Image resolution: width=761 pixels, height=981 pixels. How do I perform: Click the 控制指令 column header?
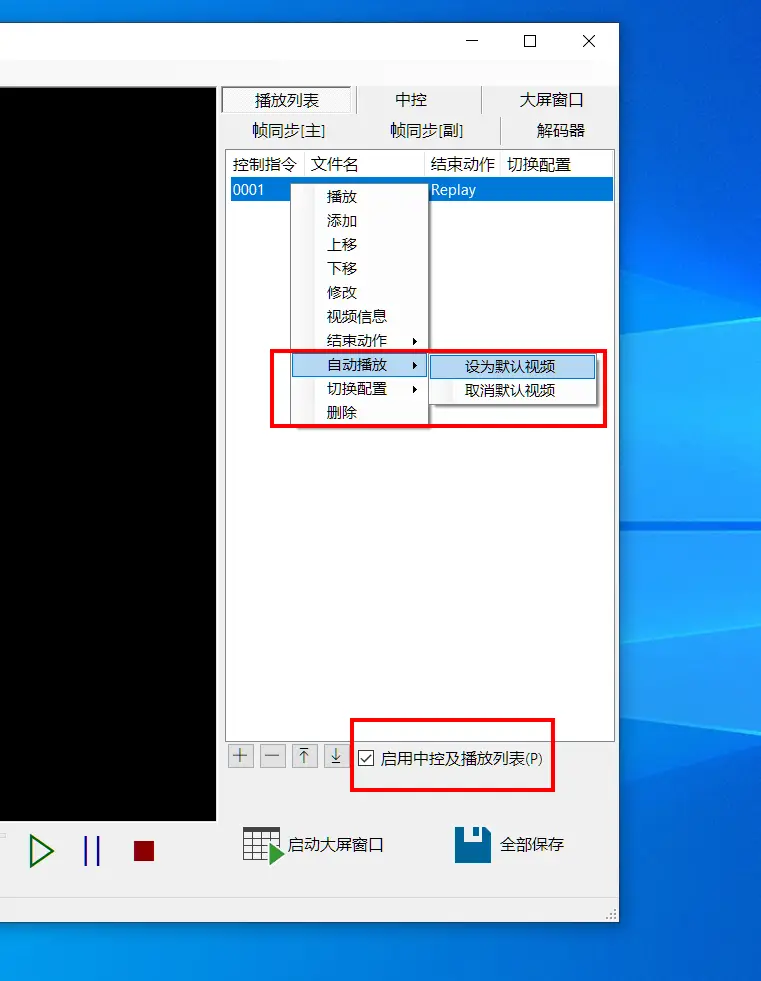point(265,165)
